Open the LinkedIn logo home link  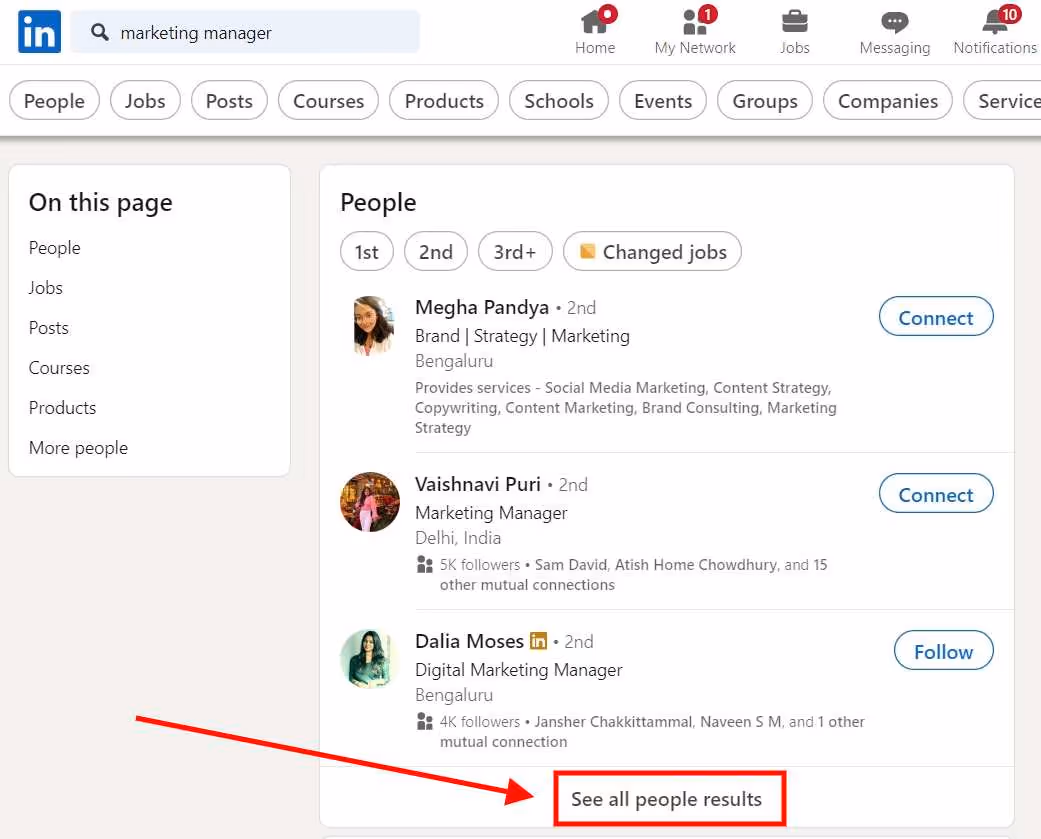point(39,31)
